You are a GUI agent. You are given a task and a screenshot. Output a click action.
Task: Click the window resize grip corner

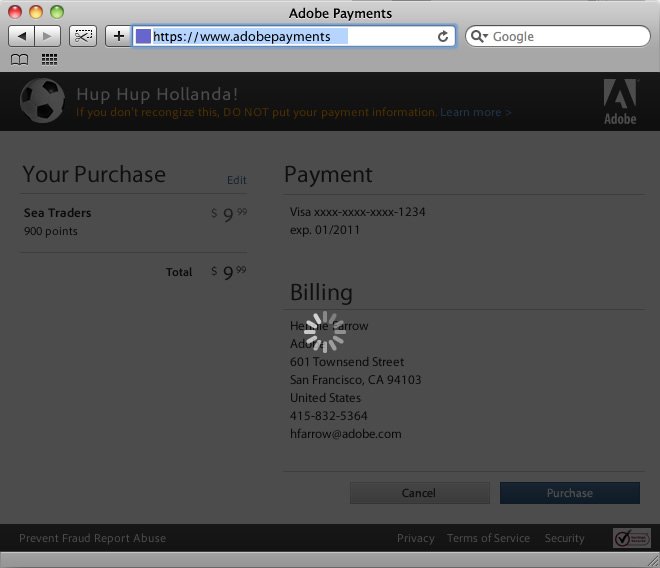point(653,560)
